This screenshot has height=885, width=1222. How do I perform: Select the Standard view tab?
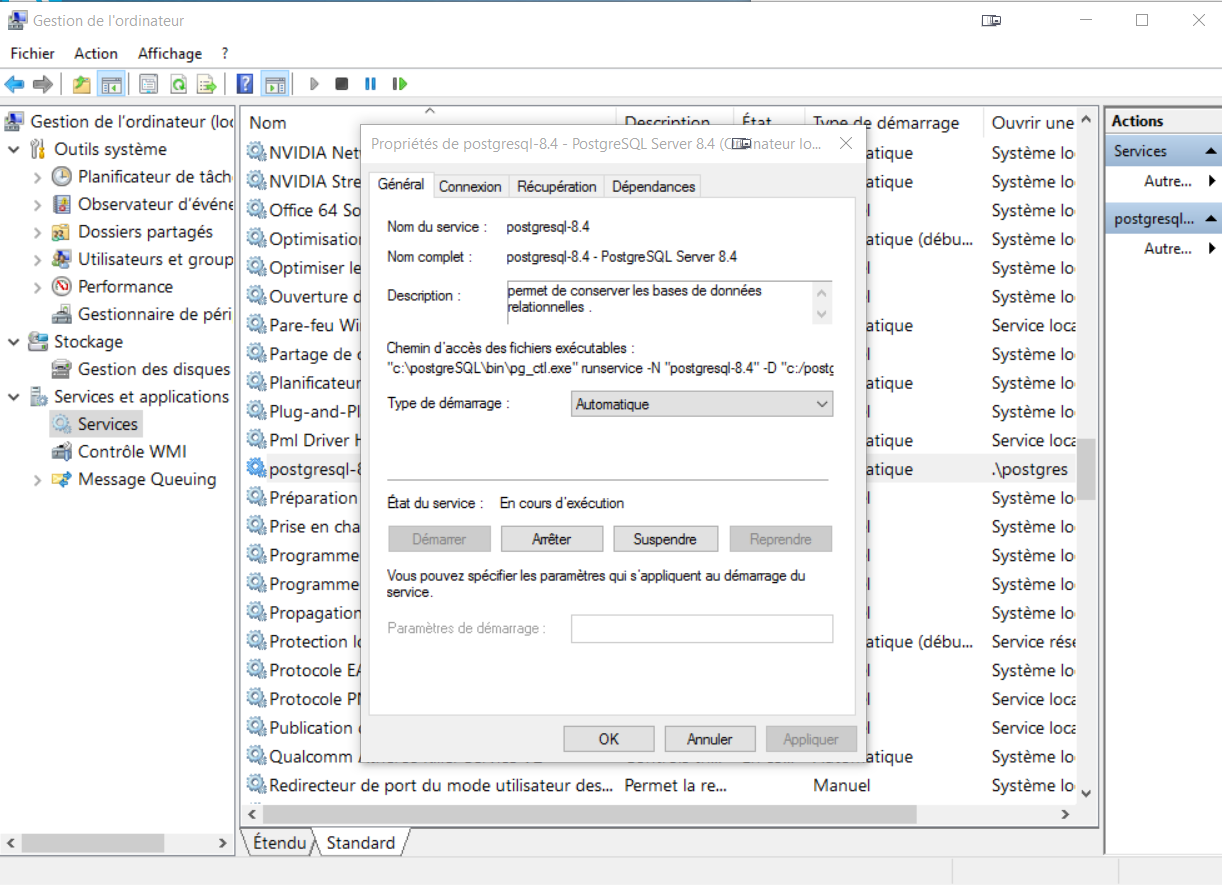(361, 842)
